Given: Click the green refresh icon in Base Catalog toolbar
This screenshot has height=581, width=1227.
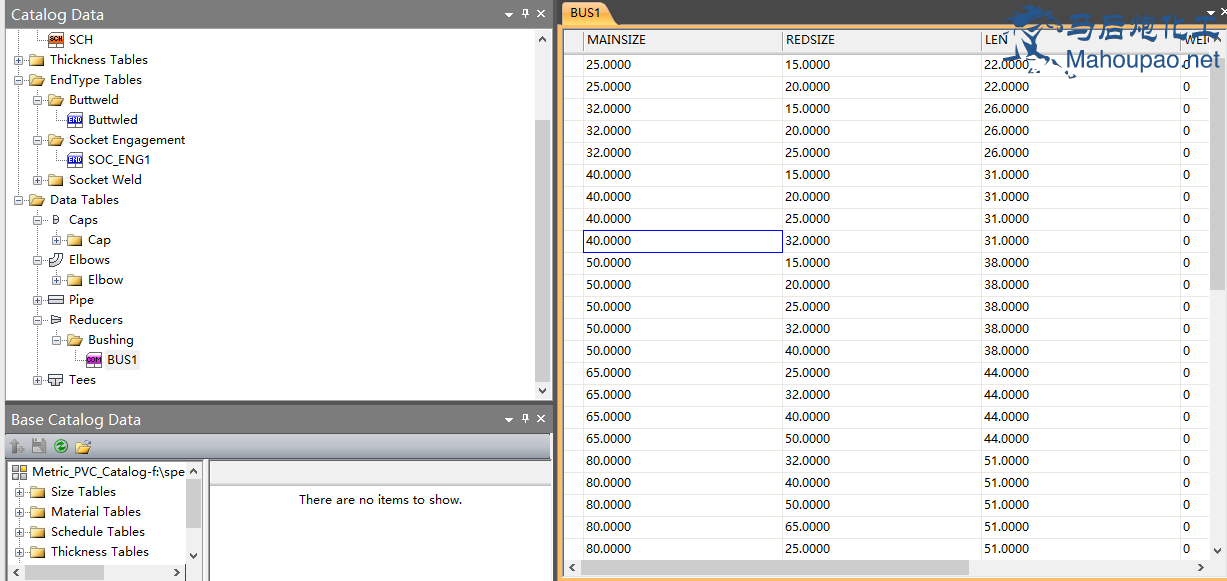Looking at the screenshot, I should click(61, 446).
